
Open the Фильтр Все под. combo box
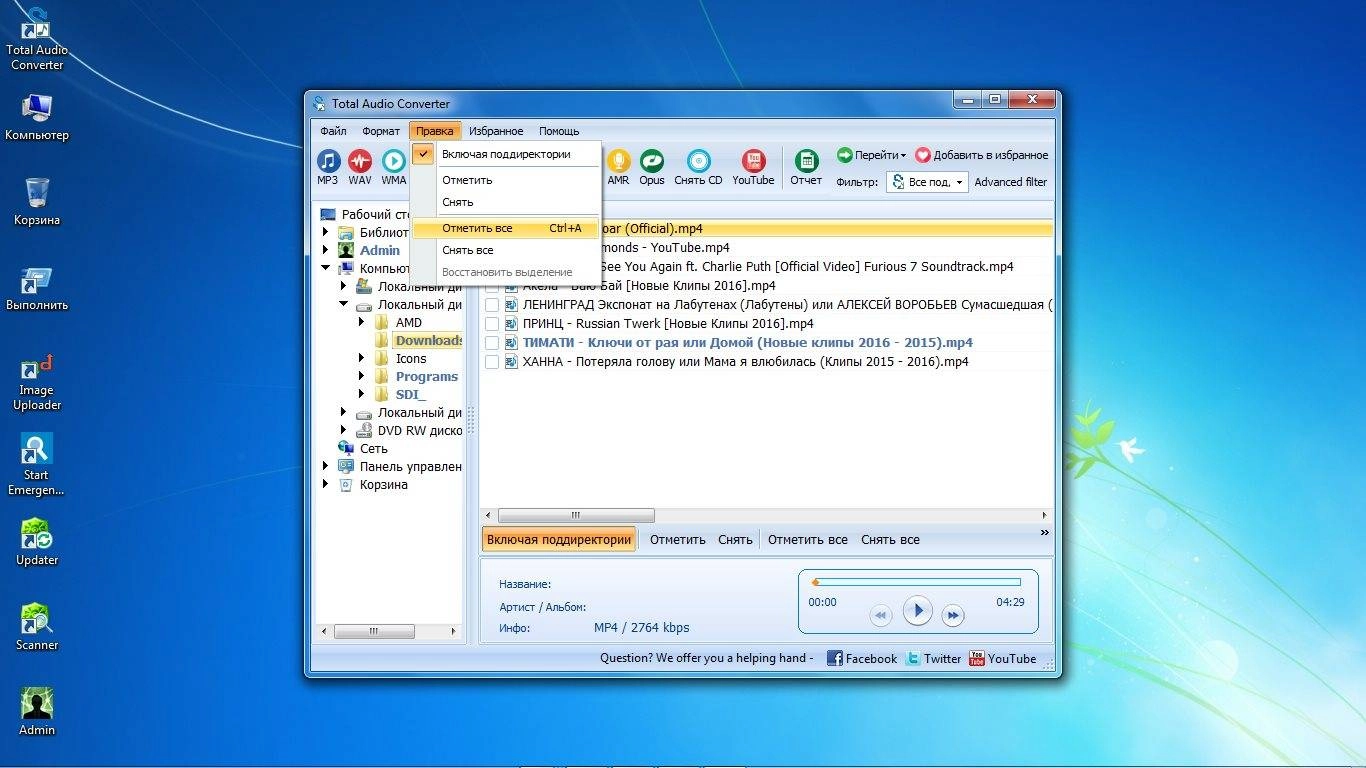(x=927, y=182)
